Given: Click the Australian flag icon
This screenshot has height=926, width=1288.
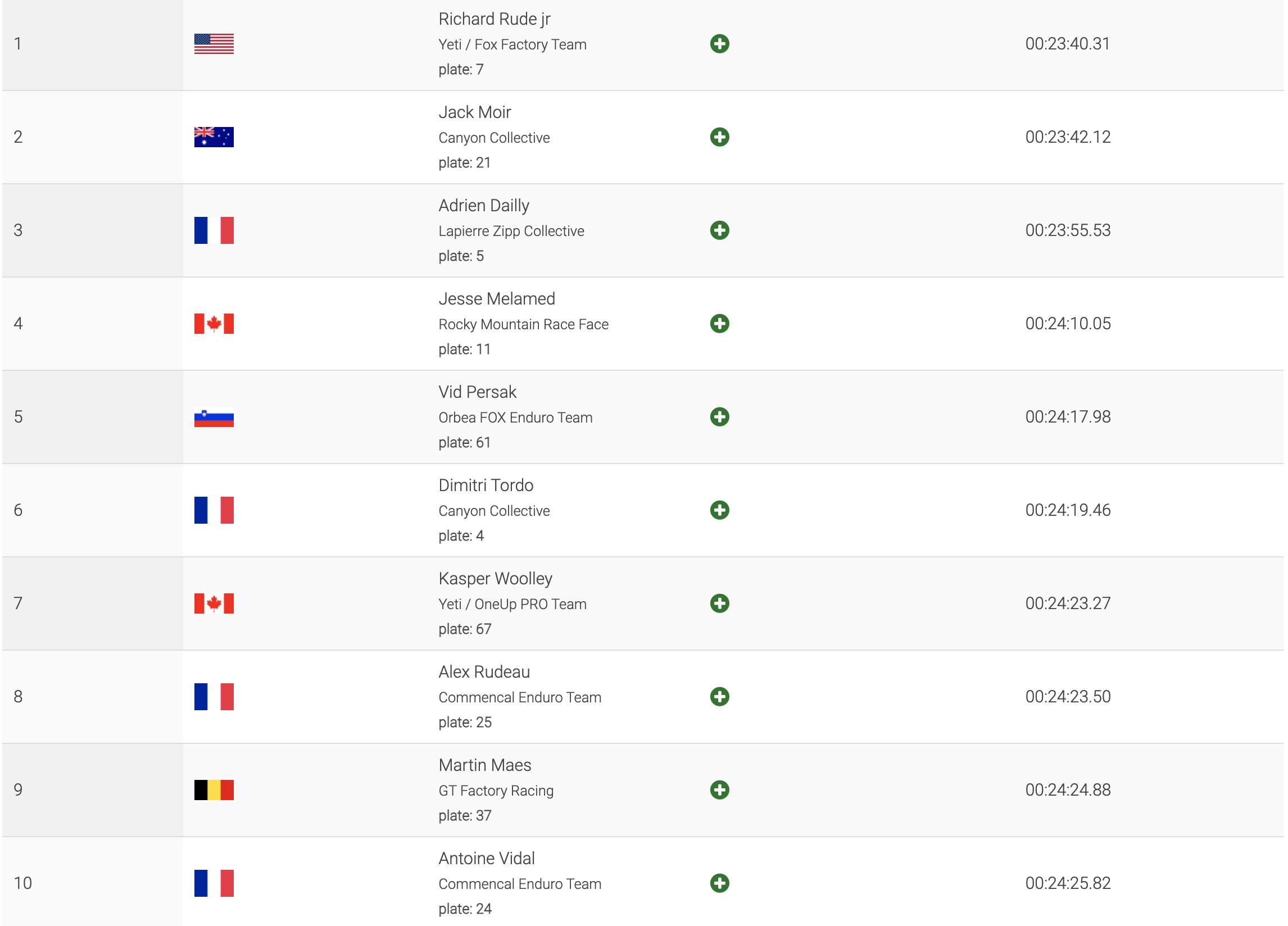Looking at the screenshot, I should (214, 137).
